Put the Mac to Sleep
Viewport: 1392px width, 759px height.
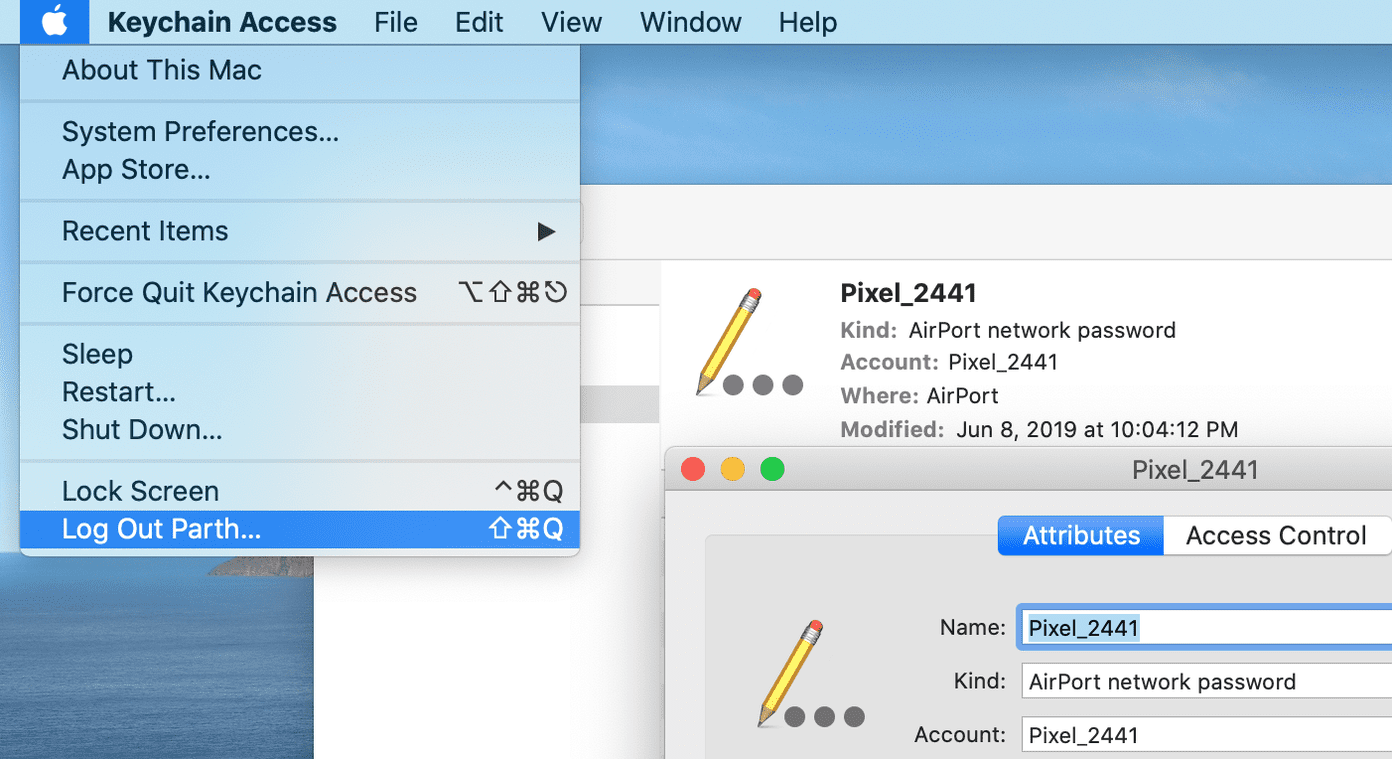97,354
